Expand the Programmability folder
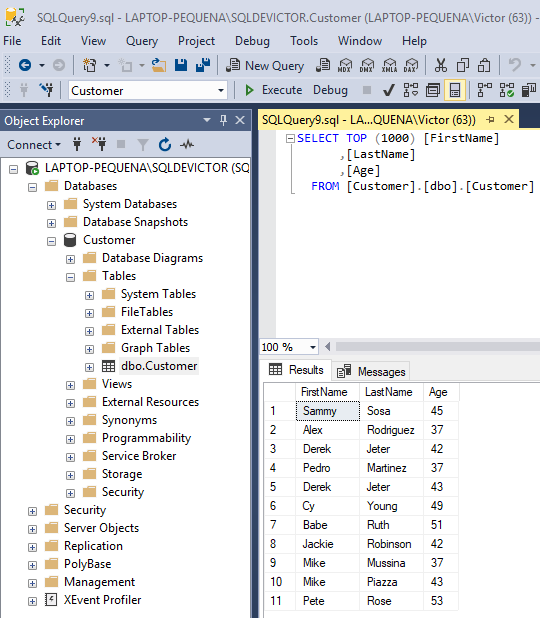Viewport: 540px width, 618px height. point(70,439)
